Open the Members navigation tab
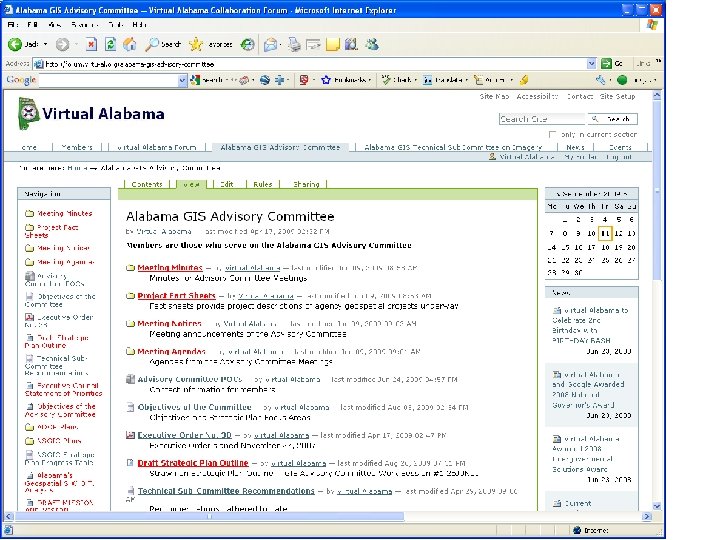720x540 pixels. coord(77,147)
